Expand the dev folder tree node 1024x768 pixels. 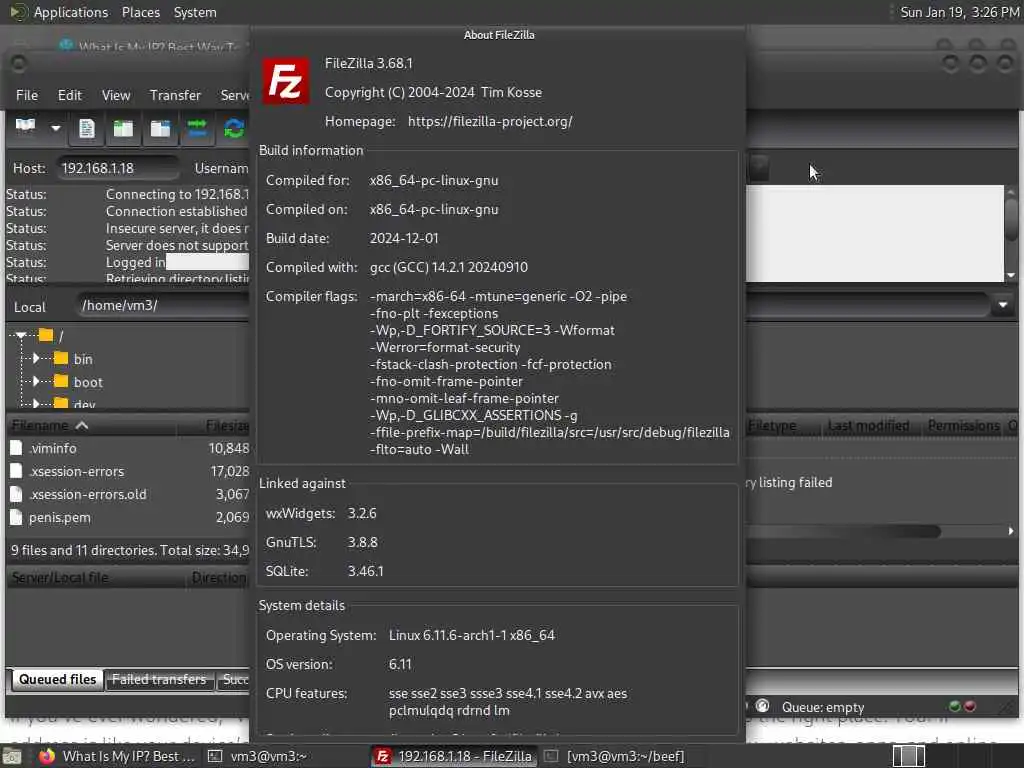point(36,404)
